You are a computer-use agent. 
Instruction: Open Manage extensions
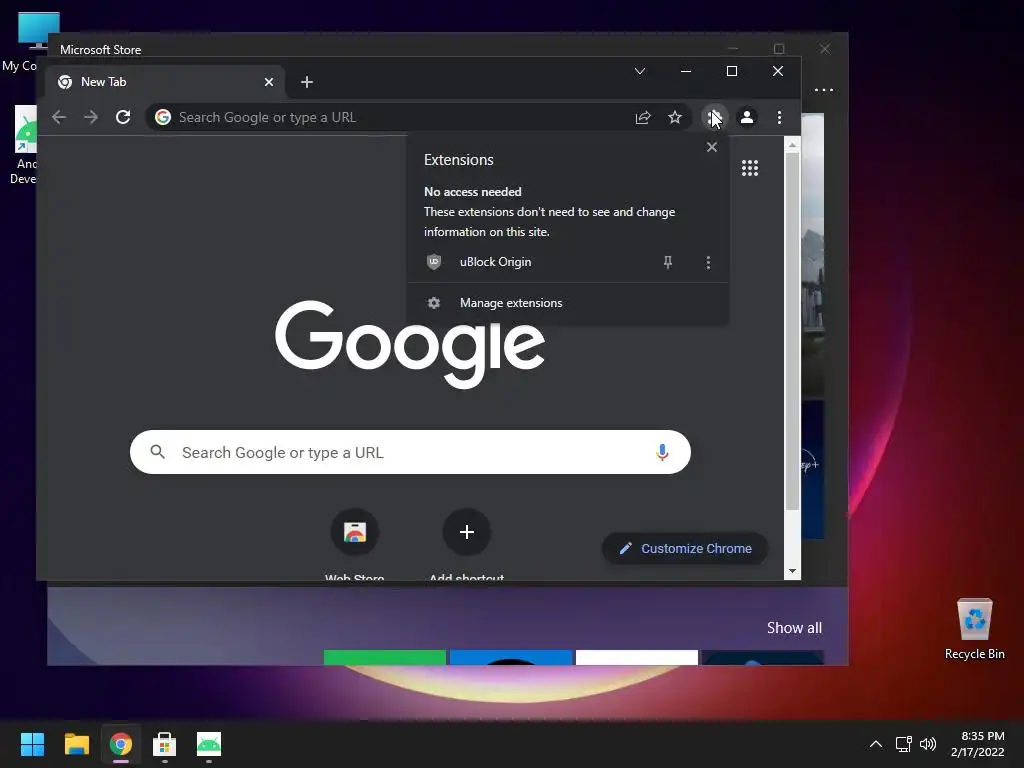coord(568,303)
